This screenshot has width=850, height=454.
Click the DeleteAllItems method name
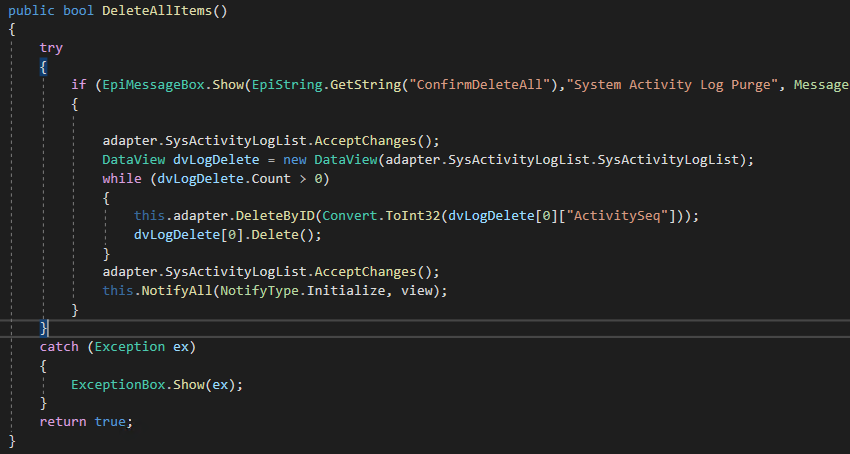point(157,11)
